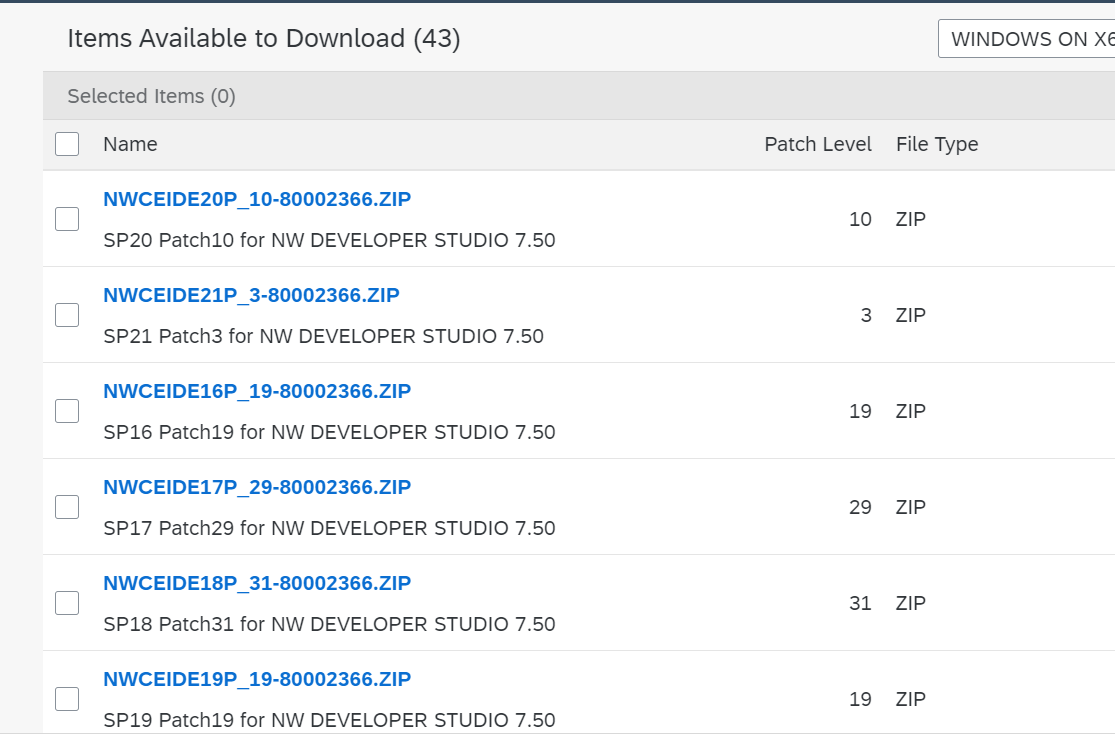Screen dimensions: 1115x754
Task: Check the box beside NWCEIDE18P_31-80002366.ZIP
Action: click(x=67, y=603)
